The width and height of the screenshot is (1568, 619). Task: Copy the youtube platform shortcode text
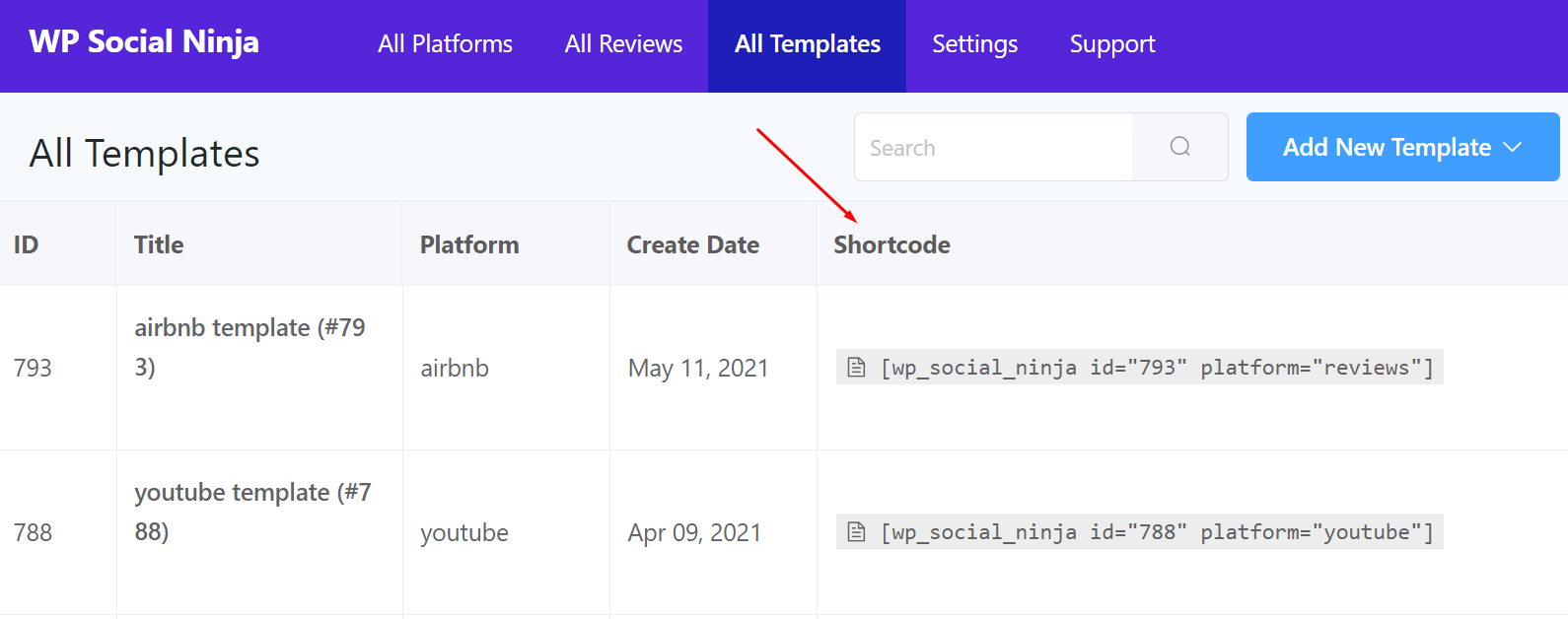pos(1157,532)
